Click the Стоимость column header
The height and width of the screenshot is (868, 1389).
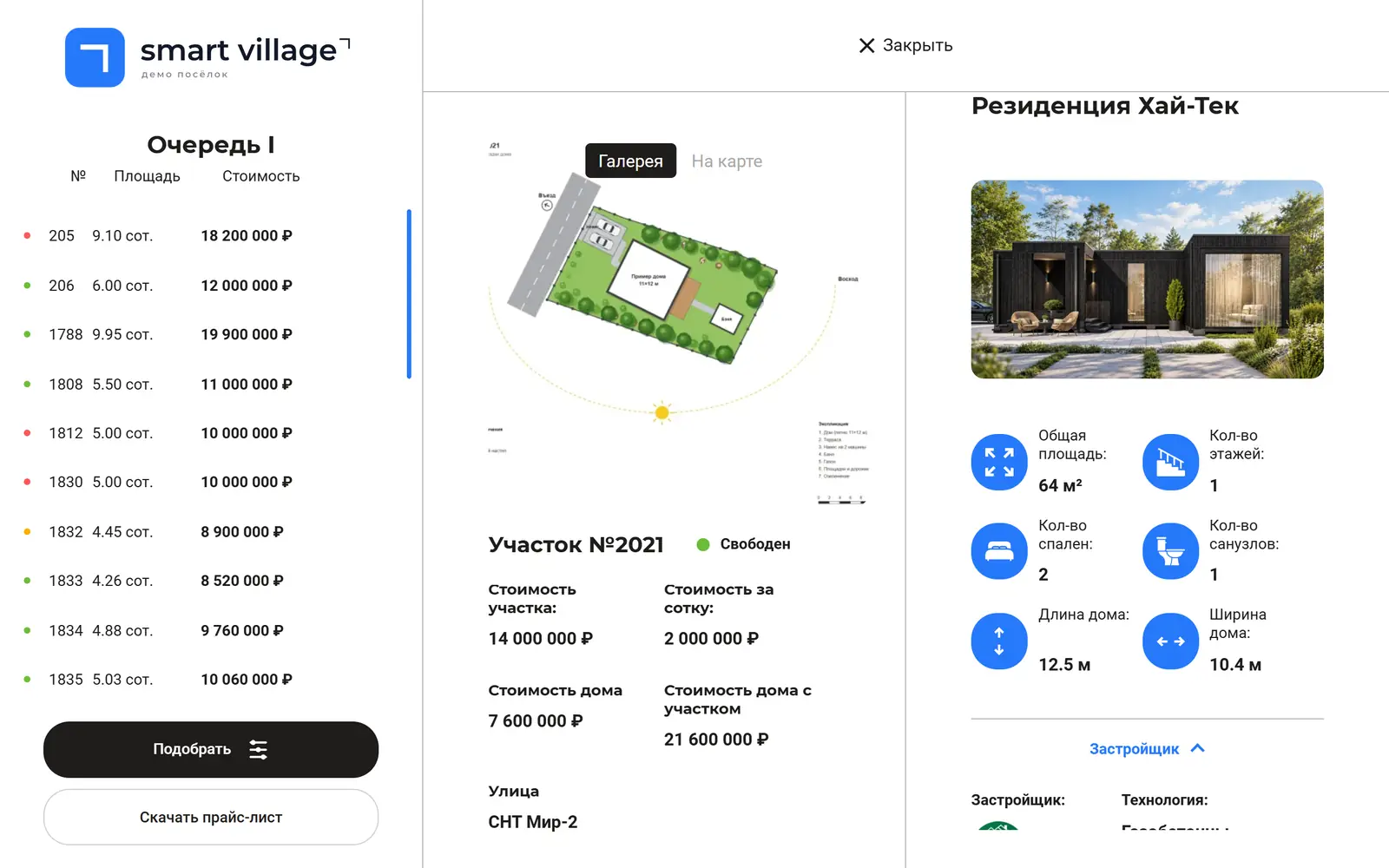pyautogui.click(x=260, y=176)
